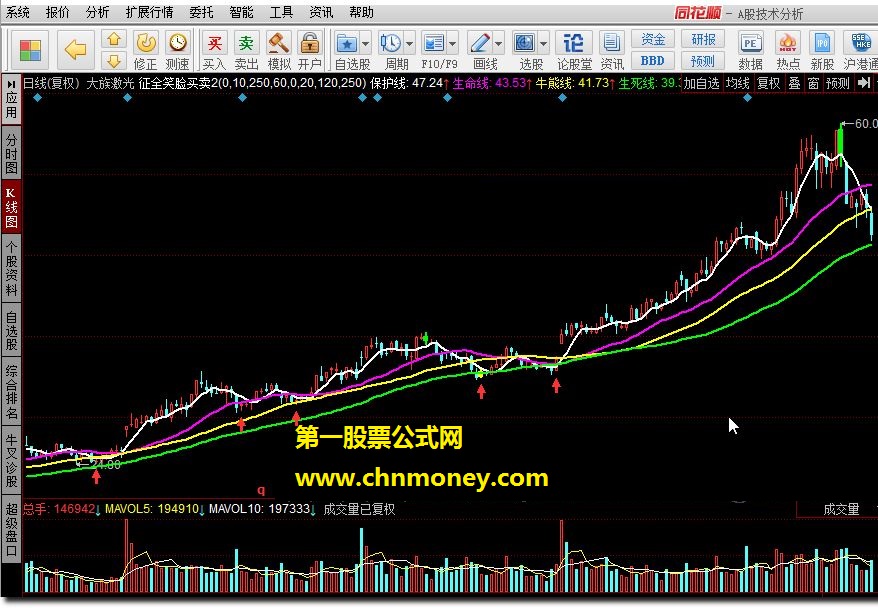Click the down arrow toolbar icon
878x608 pixels.
click(114, 60)
